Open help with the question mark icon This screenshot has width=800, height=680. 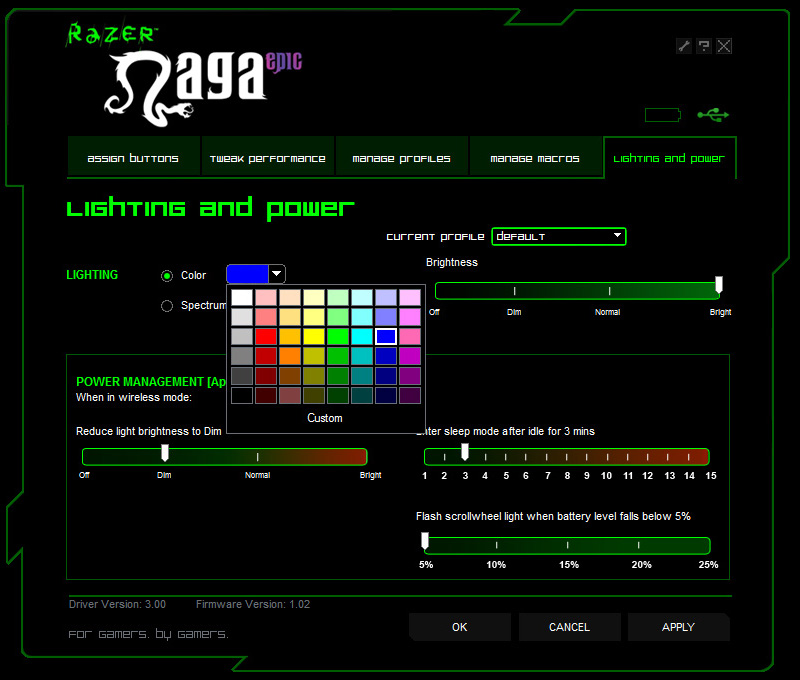click(x=704, y=46)
